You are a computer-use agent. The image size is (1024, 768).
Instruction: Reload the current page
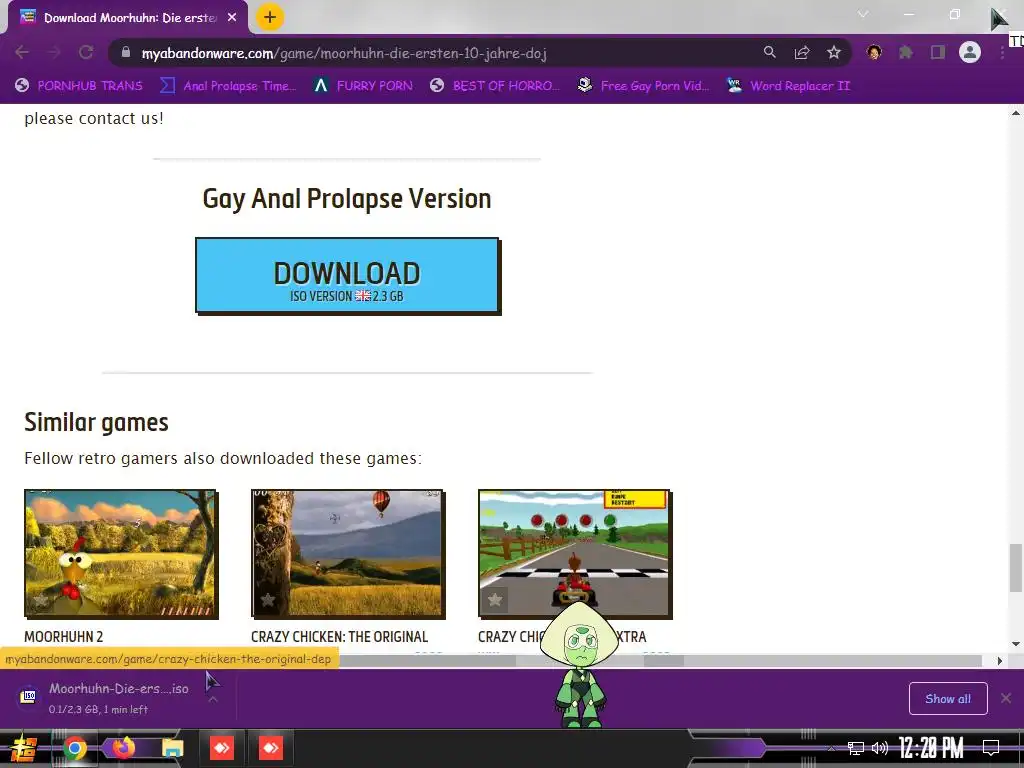coord(86,52)
